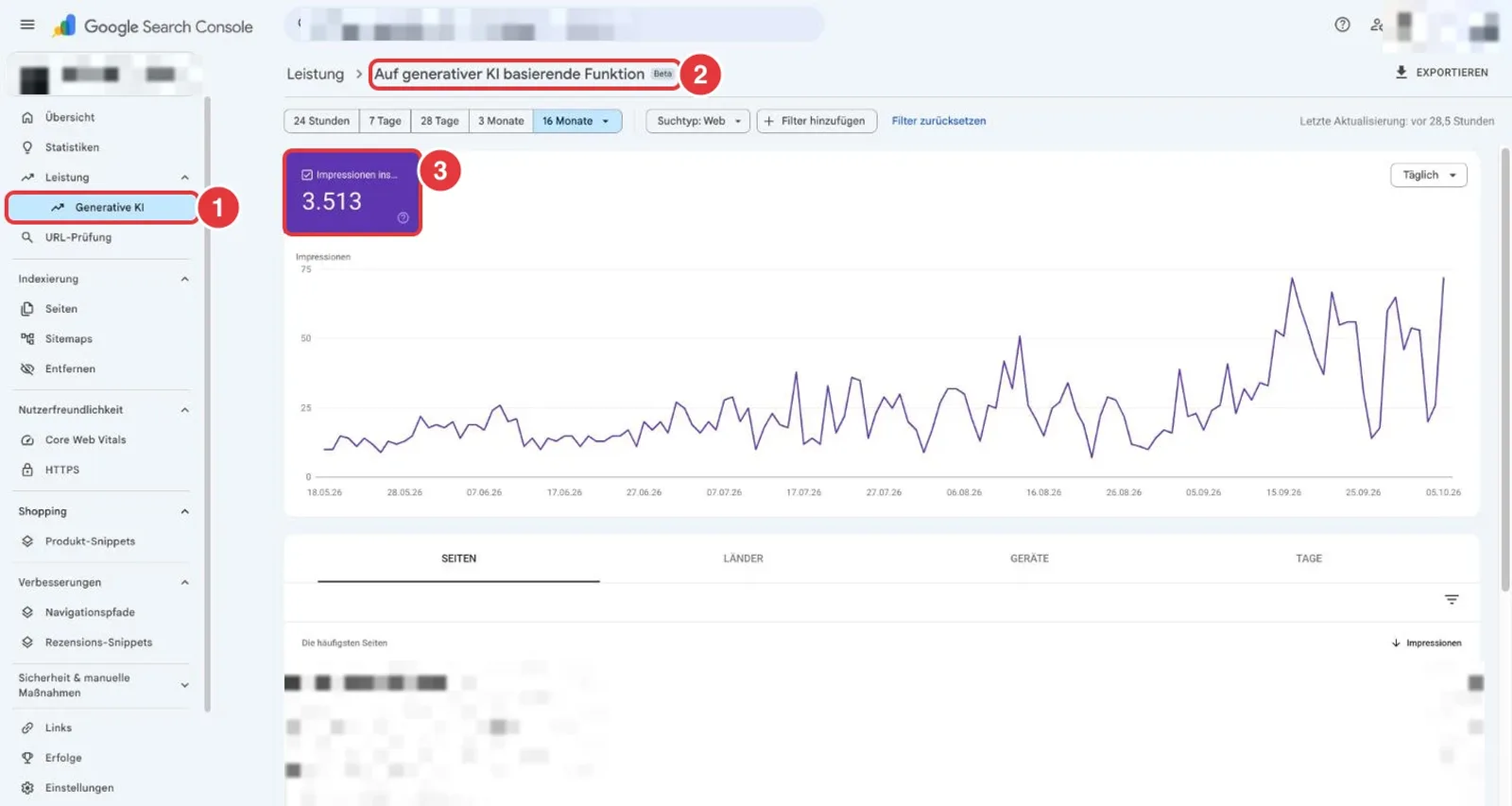This screenshot has height=806, width=1512.
Task: Toggle the Impressionen checkbox on metric card
Action: tap(307, 175)
